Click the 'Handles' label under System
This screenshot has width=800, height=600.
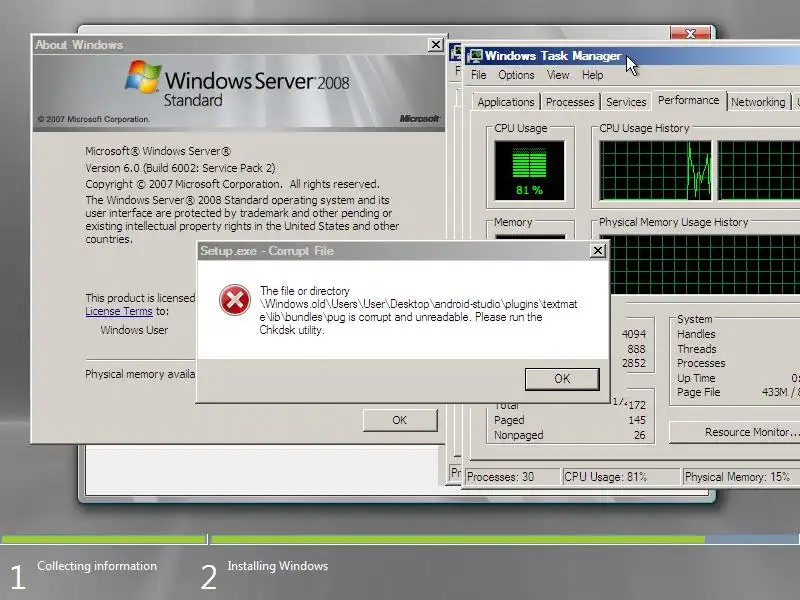coord(696,334)
